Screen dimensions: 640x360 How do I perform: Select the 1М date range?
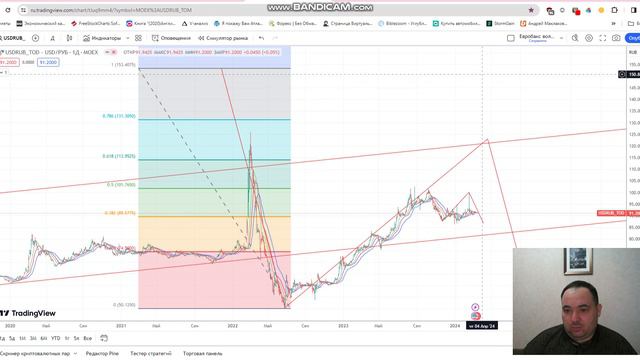(x=22, y=338)
